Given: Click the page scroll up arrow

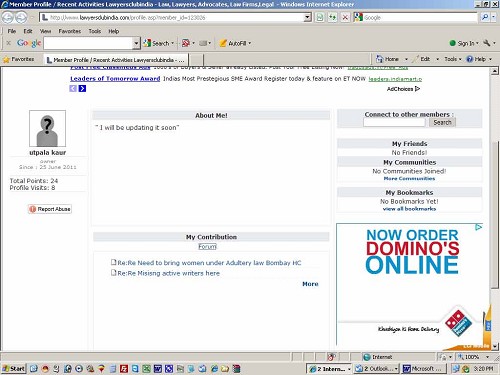Looking at the screenshot, I should pos(495,71).
